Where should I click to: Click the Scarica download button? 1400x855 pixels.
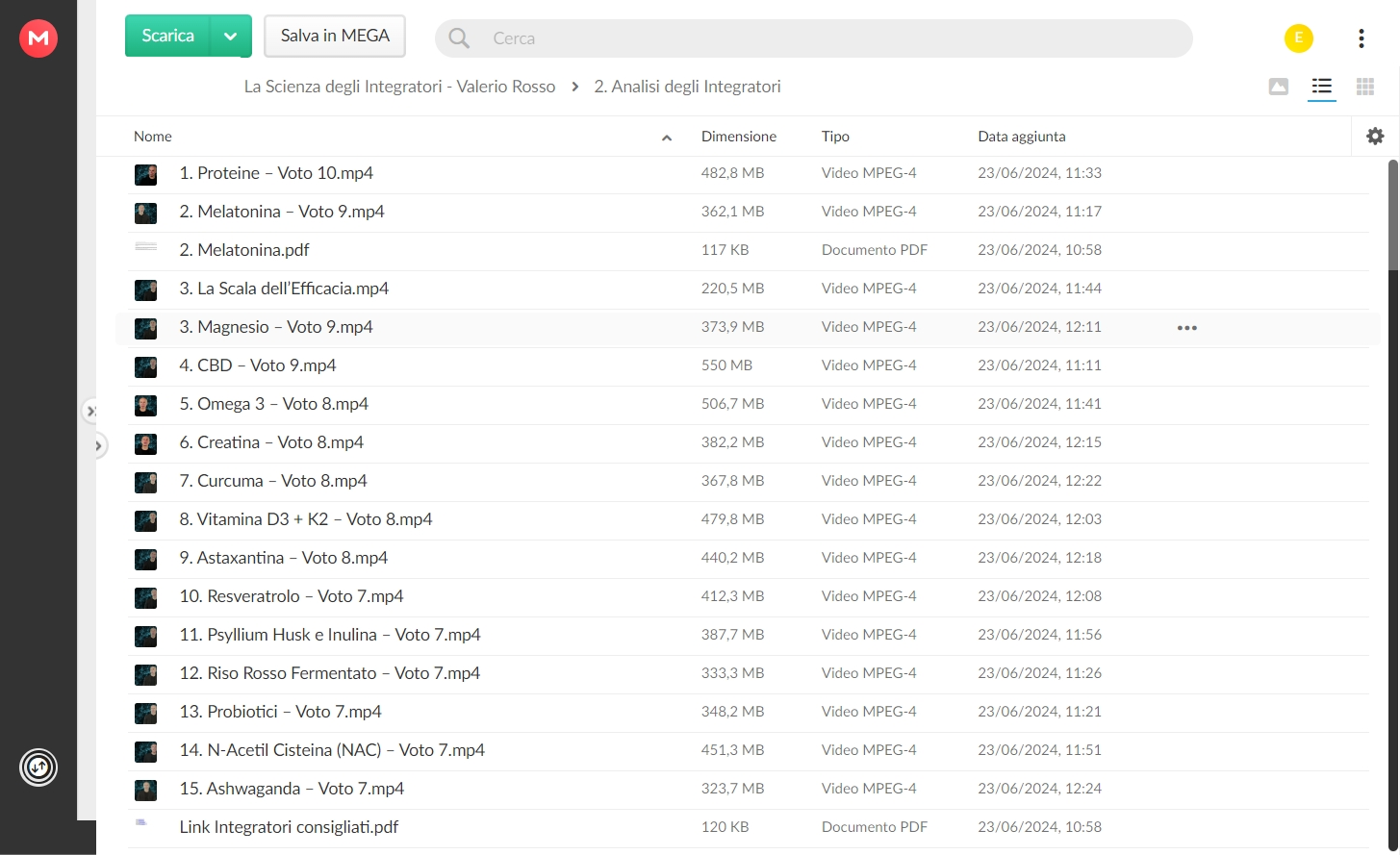pyautogui.click(x=168, y=37)
